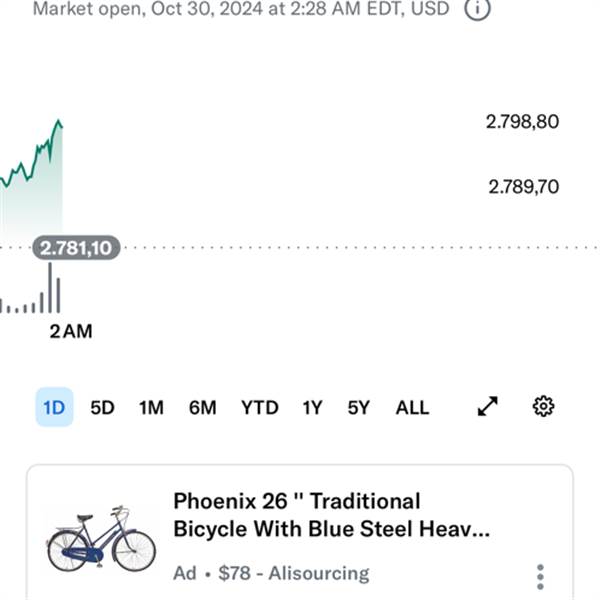This screenshot has width=600, height=600.
Task: Choose the 1Y time range
Action: click(313, 408)
